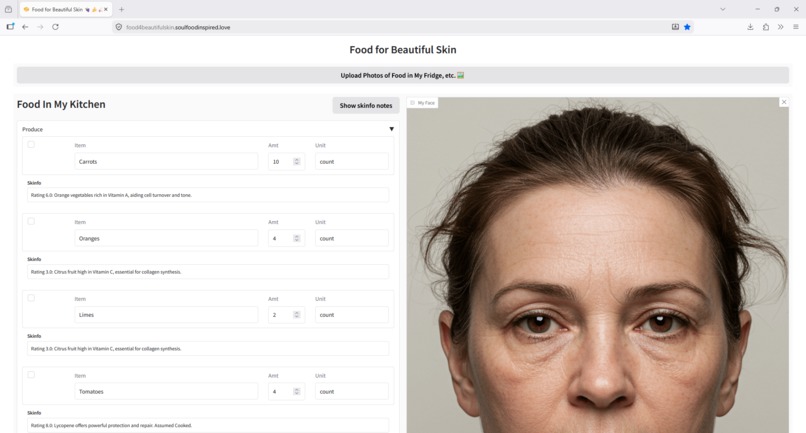
Task: Edit the Carrots unit field
Action: (x=352, y=161)
